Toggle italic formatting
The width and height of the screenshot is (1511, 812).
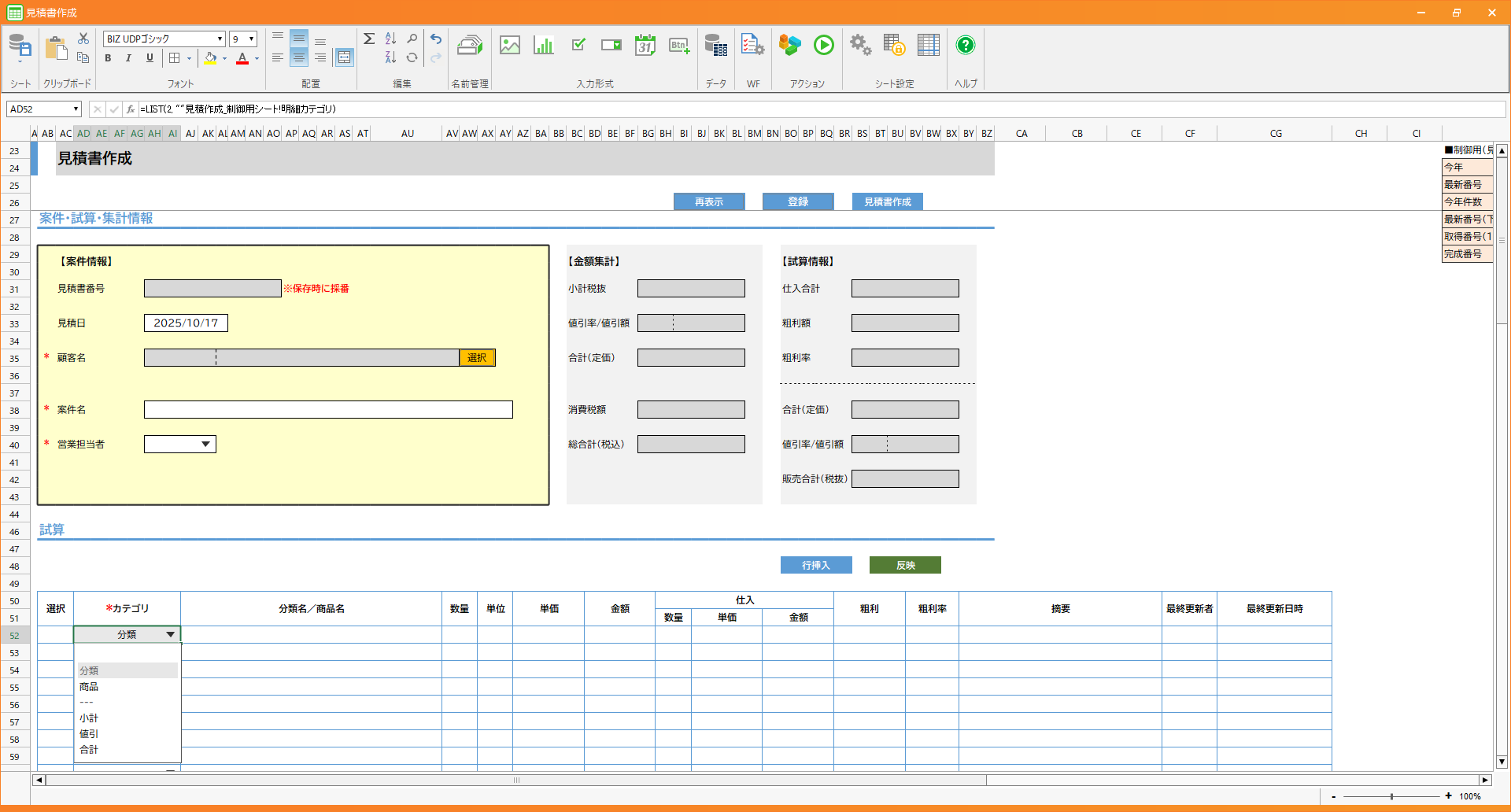point(128,58)
